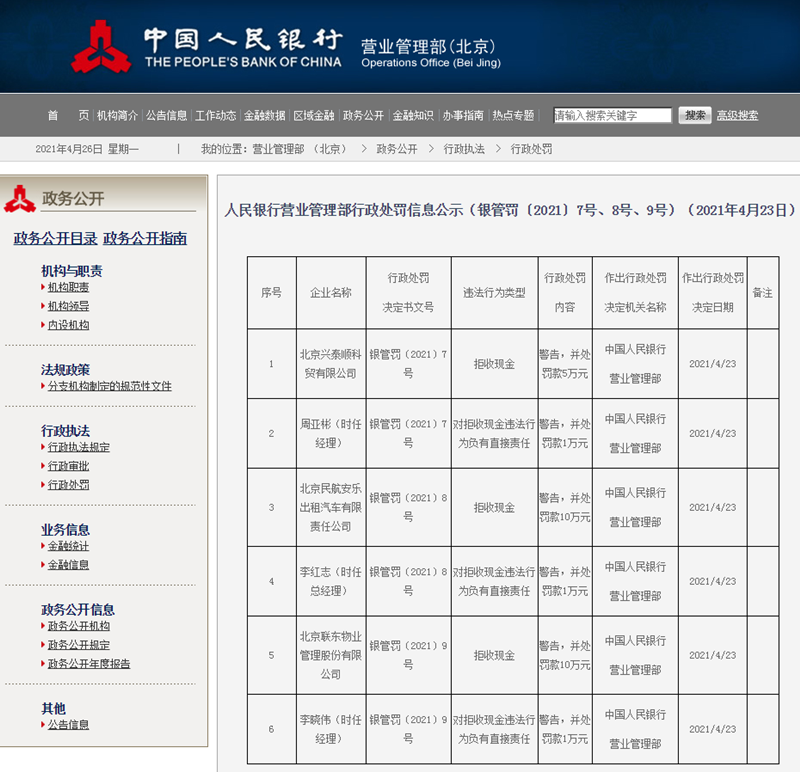Open the 热点专题 navigation item

click(513, 115)
